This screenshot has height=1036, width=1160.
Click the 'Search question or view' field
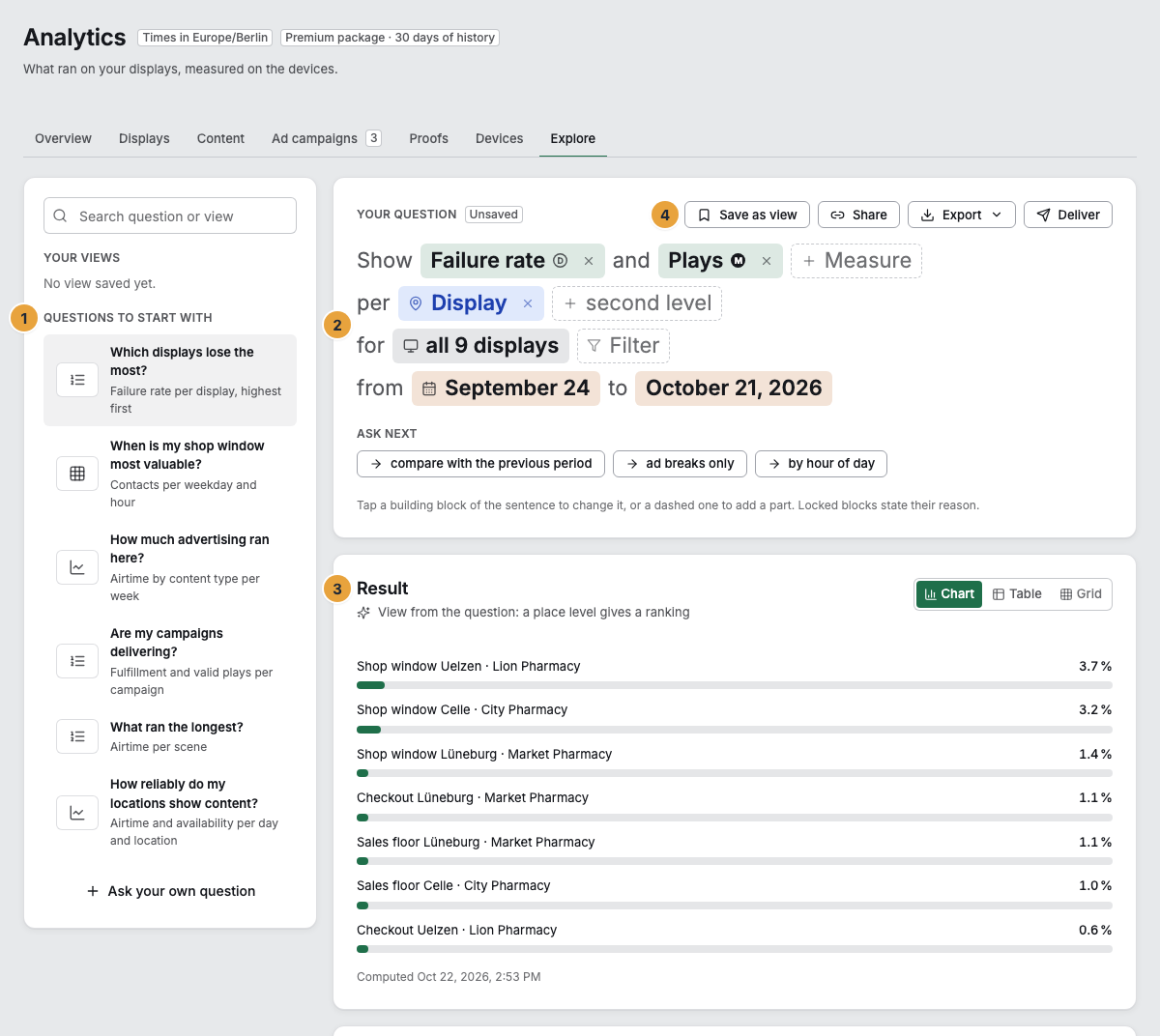point(170,216)
